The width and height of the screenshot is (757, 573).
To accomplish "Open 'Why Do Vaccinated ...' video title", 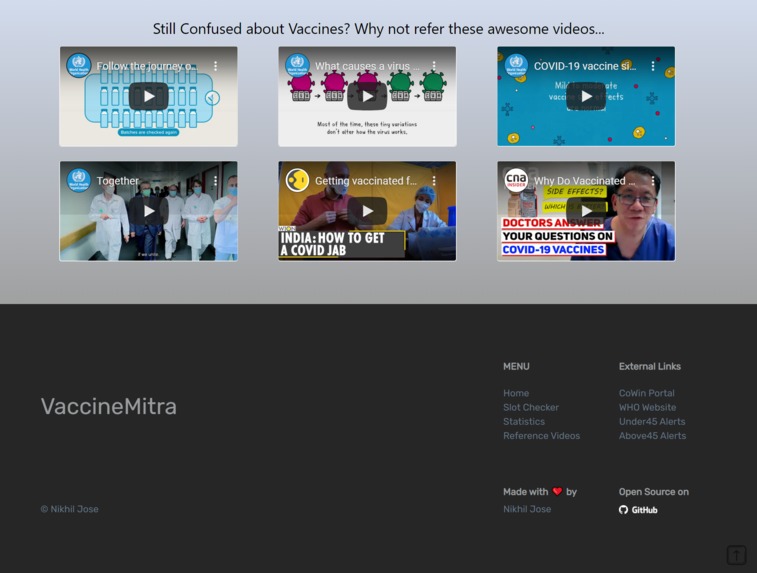I will pyautogui.click(x=584, y=181).
